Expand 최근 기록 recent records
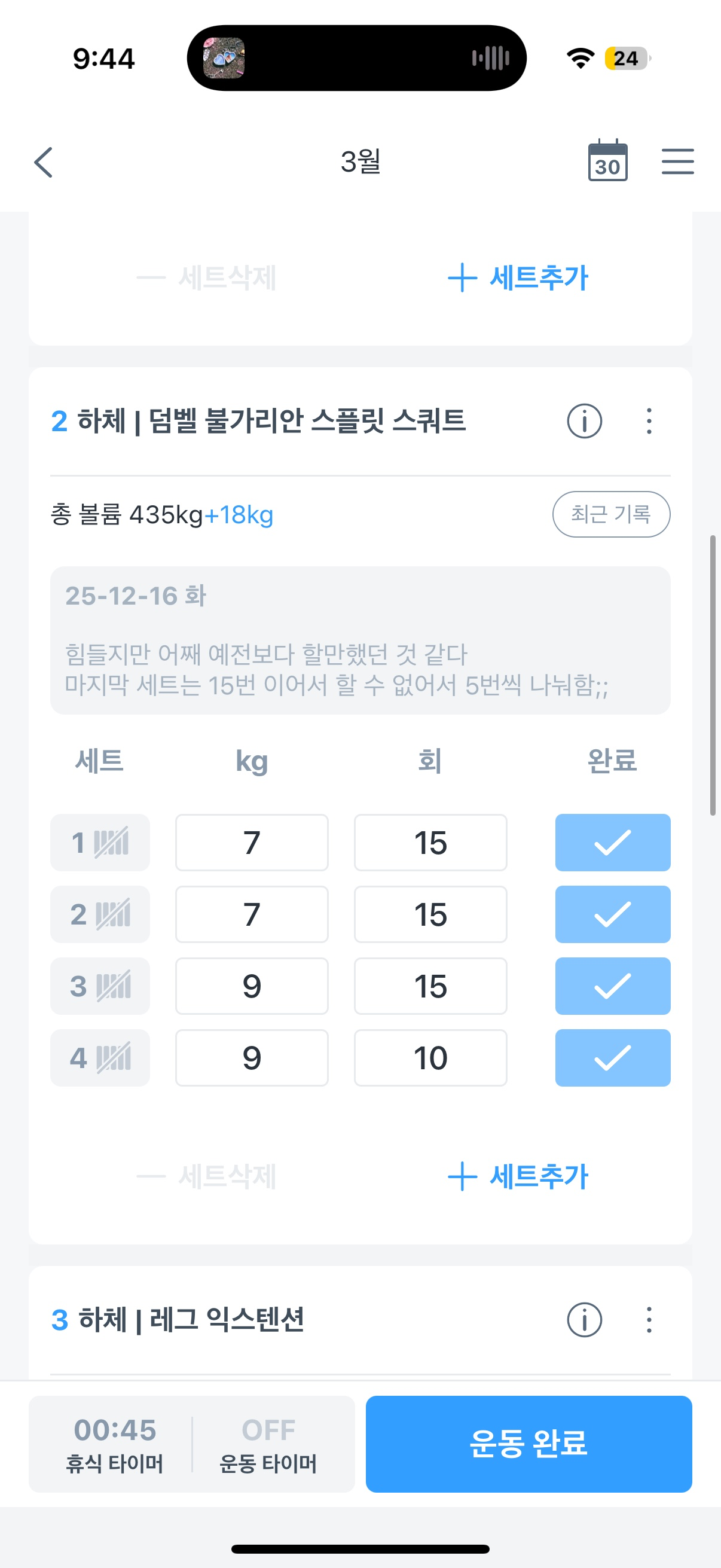 pyautogui.click(x=611, y=514)
